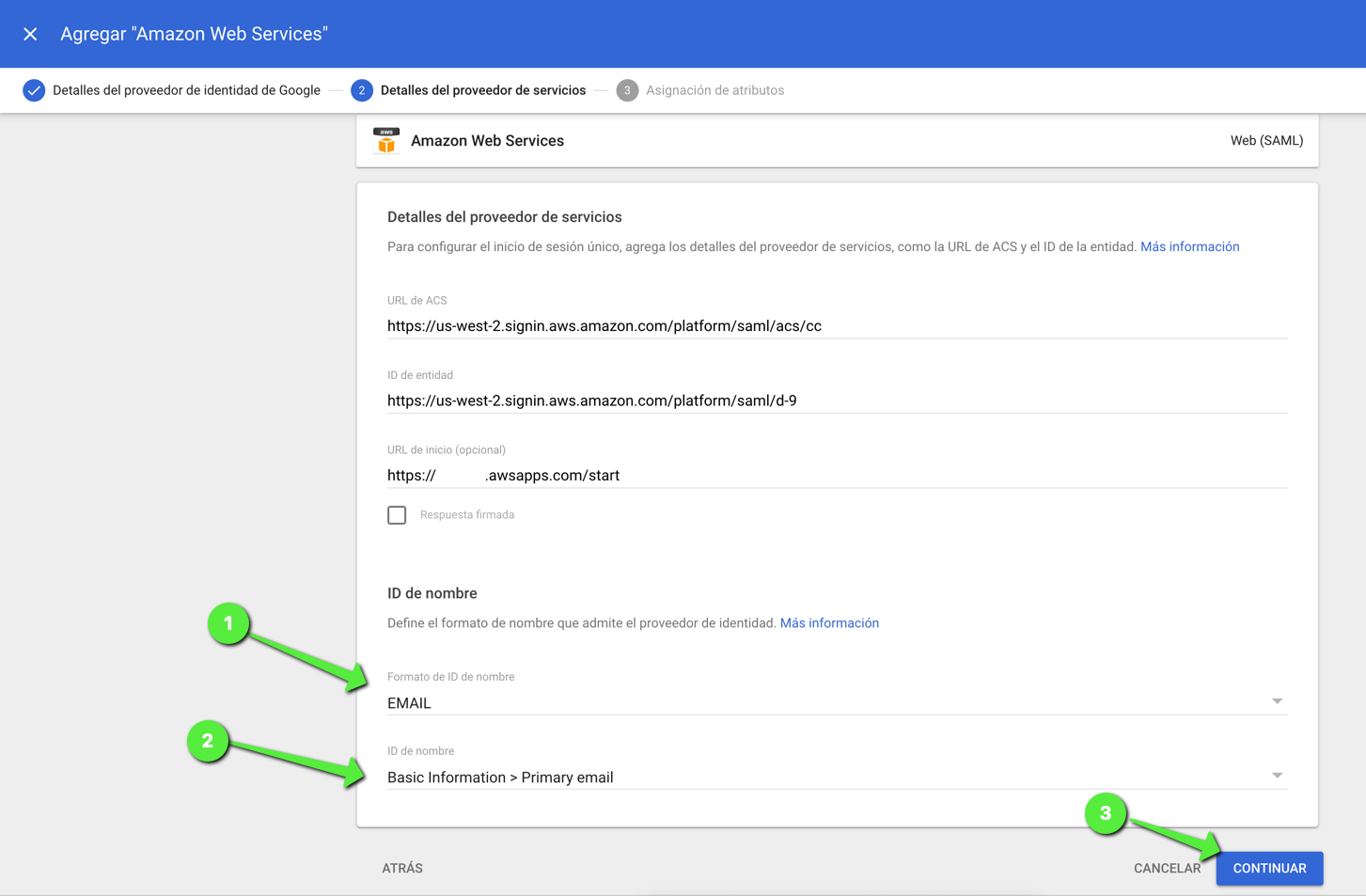The width and height of the screenshot is (1366, 896).
Task: Select step 3 circle icon
Action: click(627, 90)
